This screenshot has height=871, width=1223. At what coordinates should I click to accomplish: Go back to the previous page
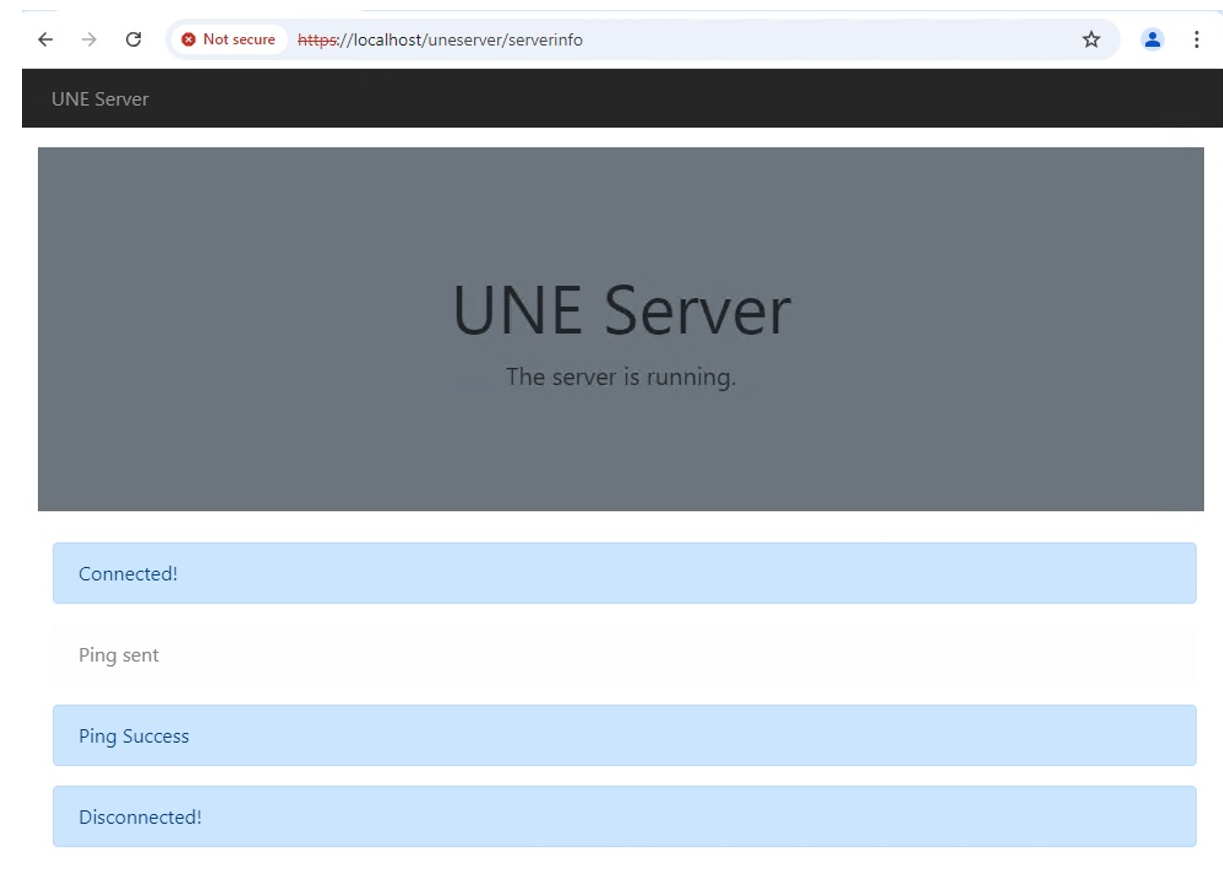45,40
